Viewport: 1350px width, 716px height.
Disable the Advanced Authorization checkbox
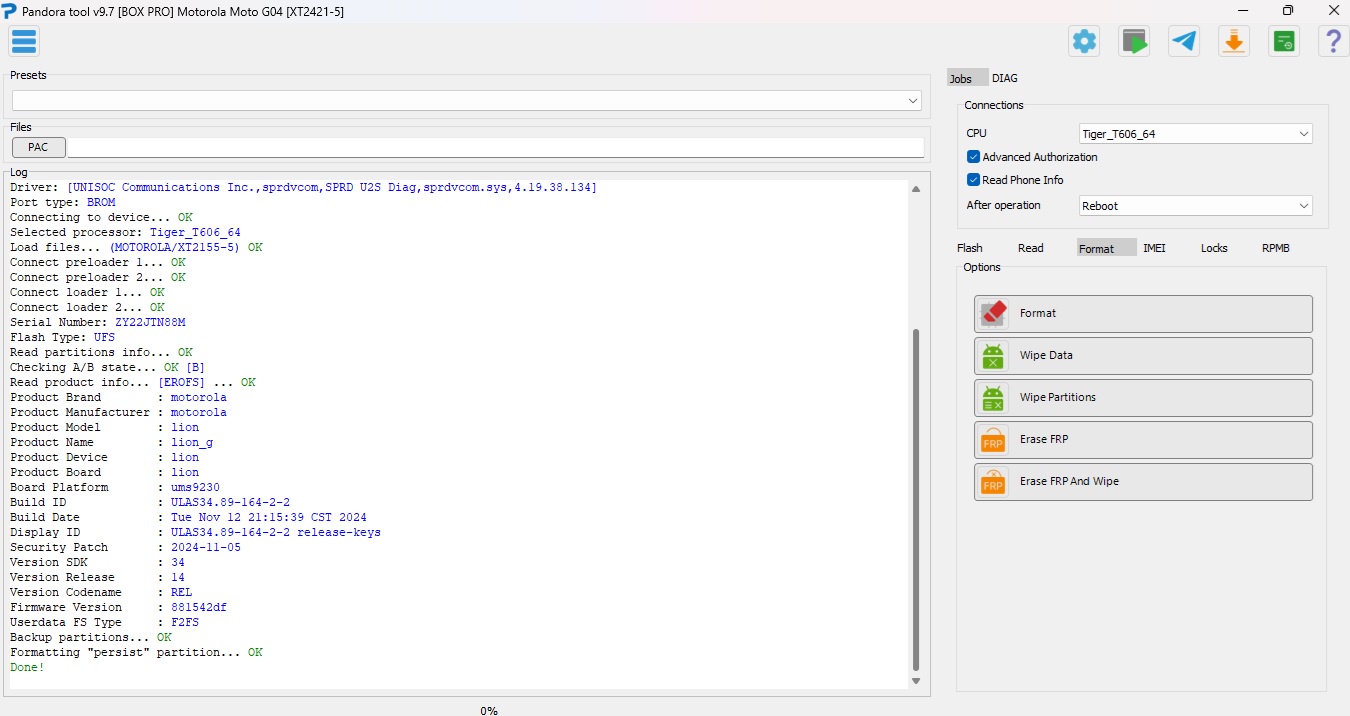point(973,157)
